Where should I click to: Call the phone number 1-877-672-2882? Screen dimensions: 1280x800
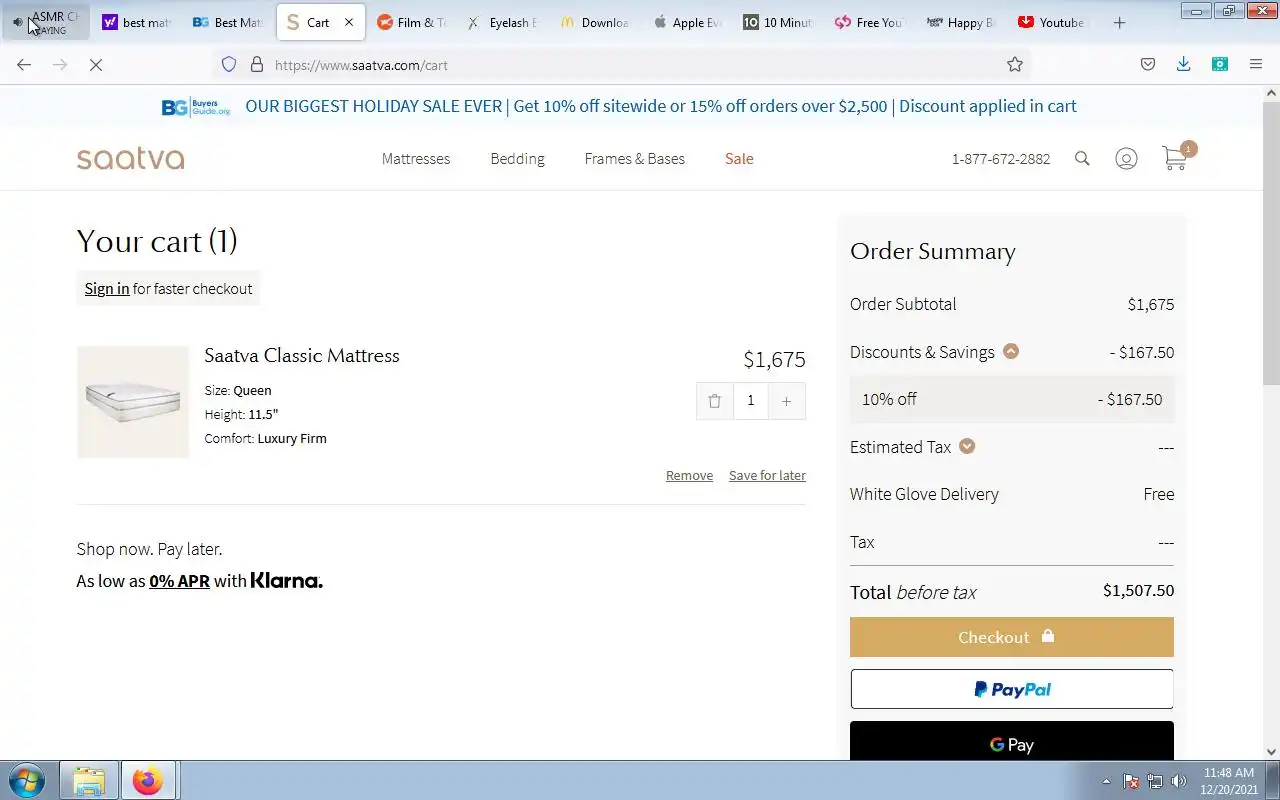pyautogui.click(x=1001, y=158)
